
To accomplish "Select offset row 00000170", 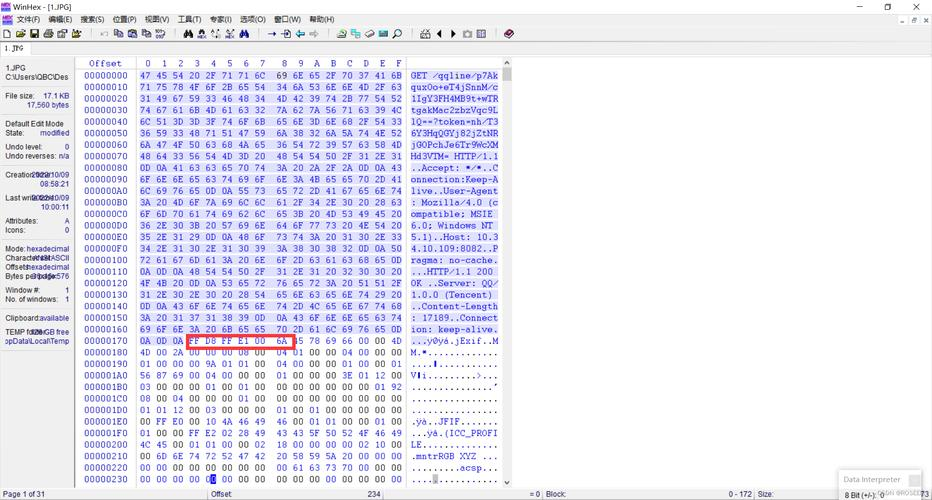I will pyautogui.click(x=106, y=341).
